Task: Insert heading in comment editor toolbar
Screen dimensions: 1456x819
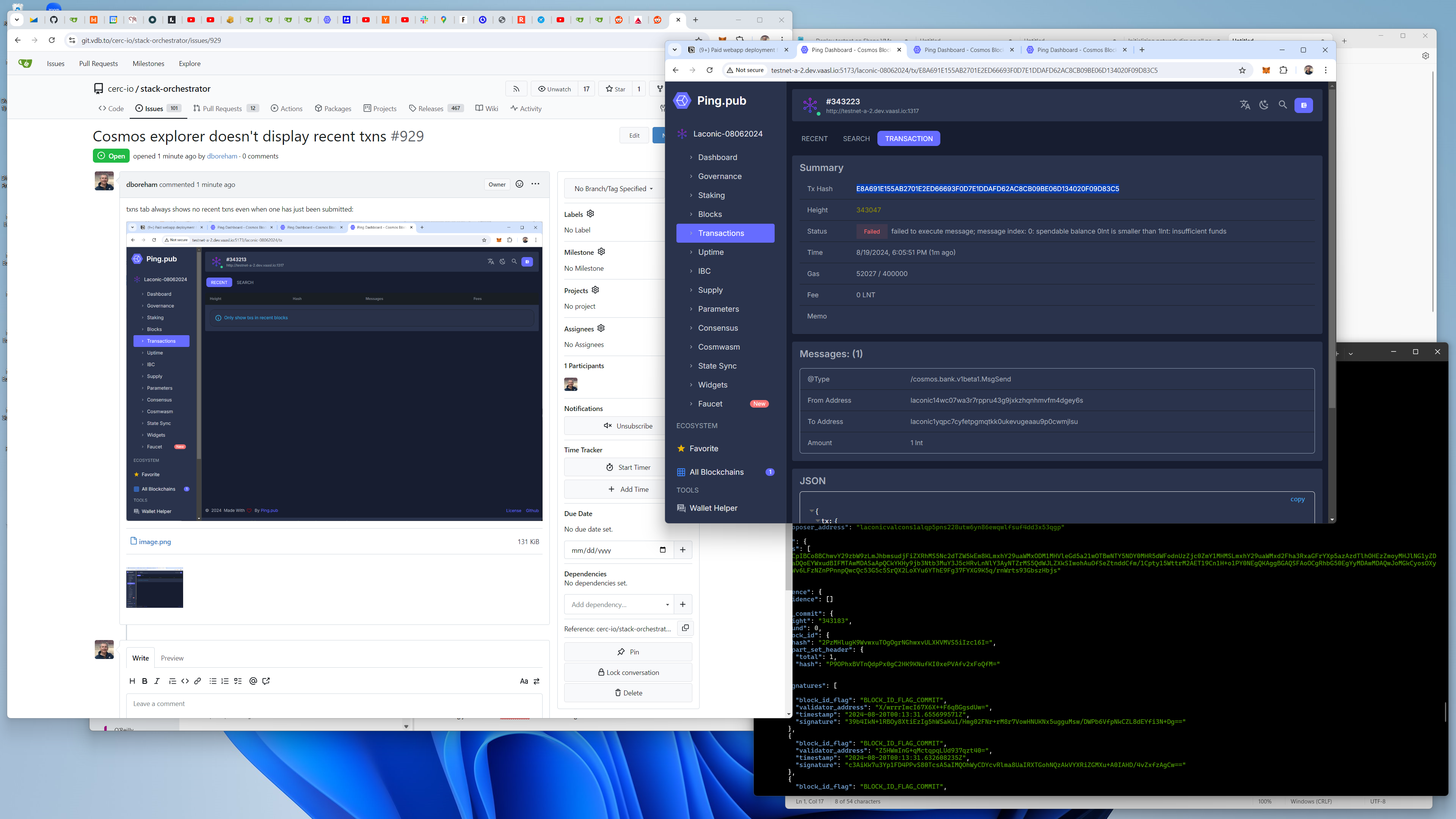Action: point(132,681)
